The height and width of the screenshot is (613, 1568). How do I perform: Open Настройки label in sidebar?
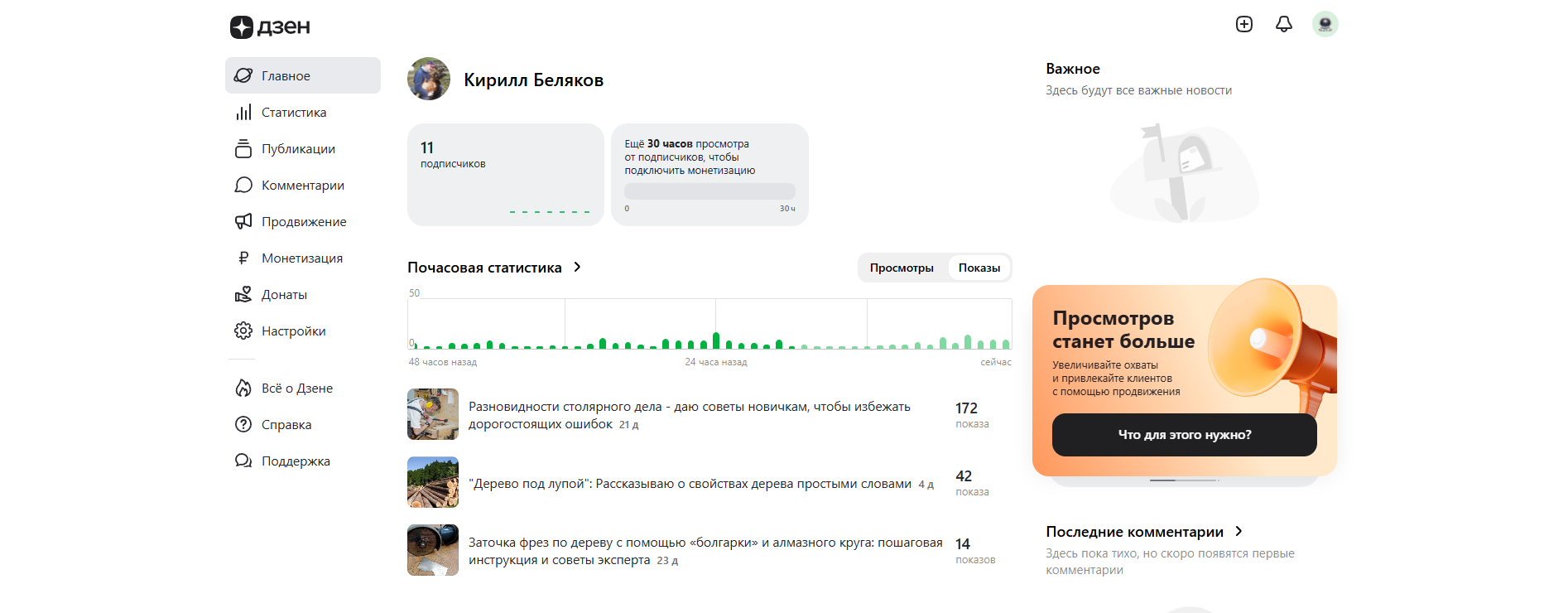point(294,331)
